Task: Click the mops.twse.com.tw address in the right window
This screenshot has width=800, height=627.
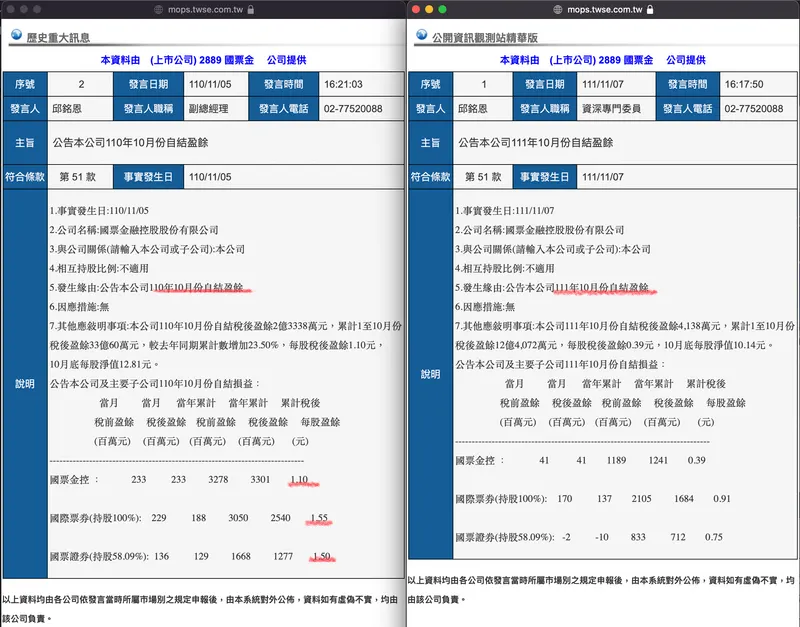Action: [x=605, y=10]
